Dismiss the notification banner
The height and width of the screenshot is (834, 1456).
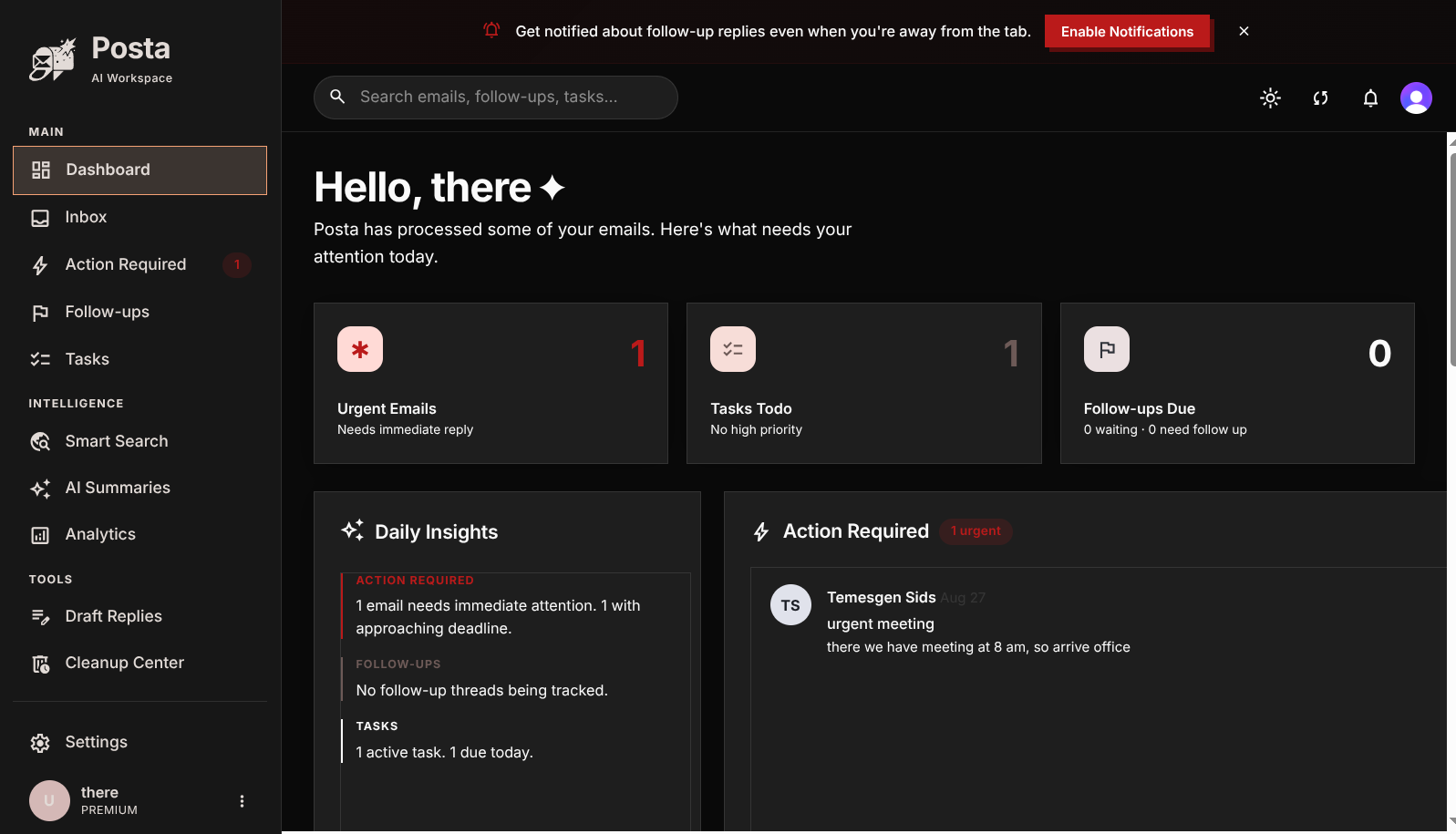[x=1244, y=31]
